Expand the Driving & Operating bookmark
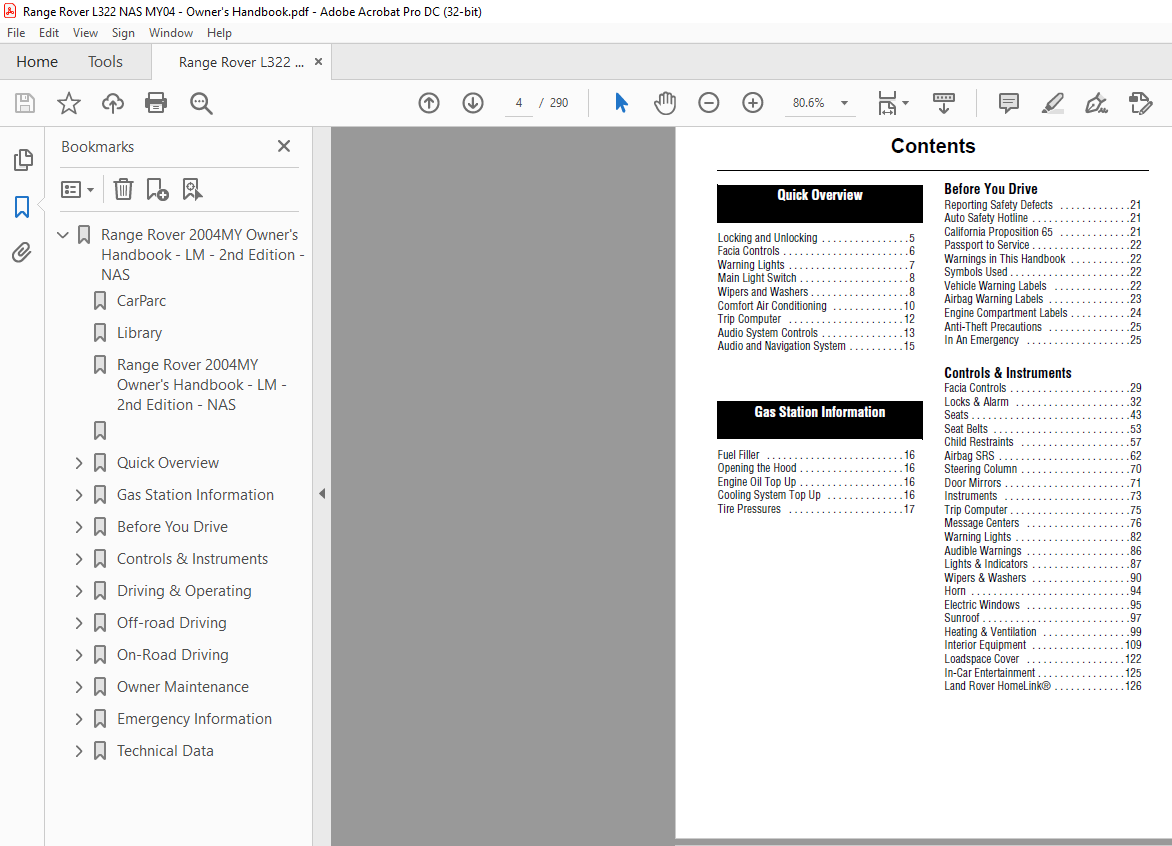 coord(78,591)
